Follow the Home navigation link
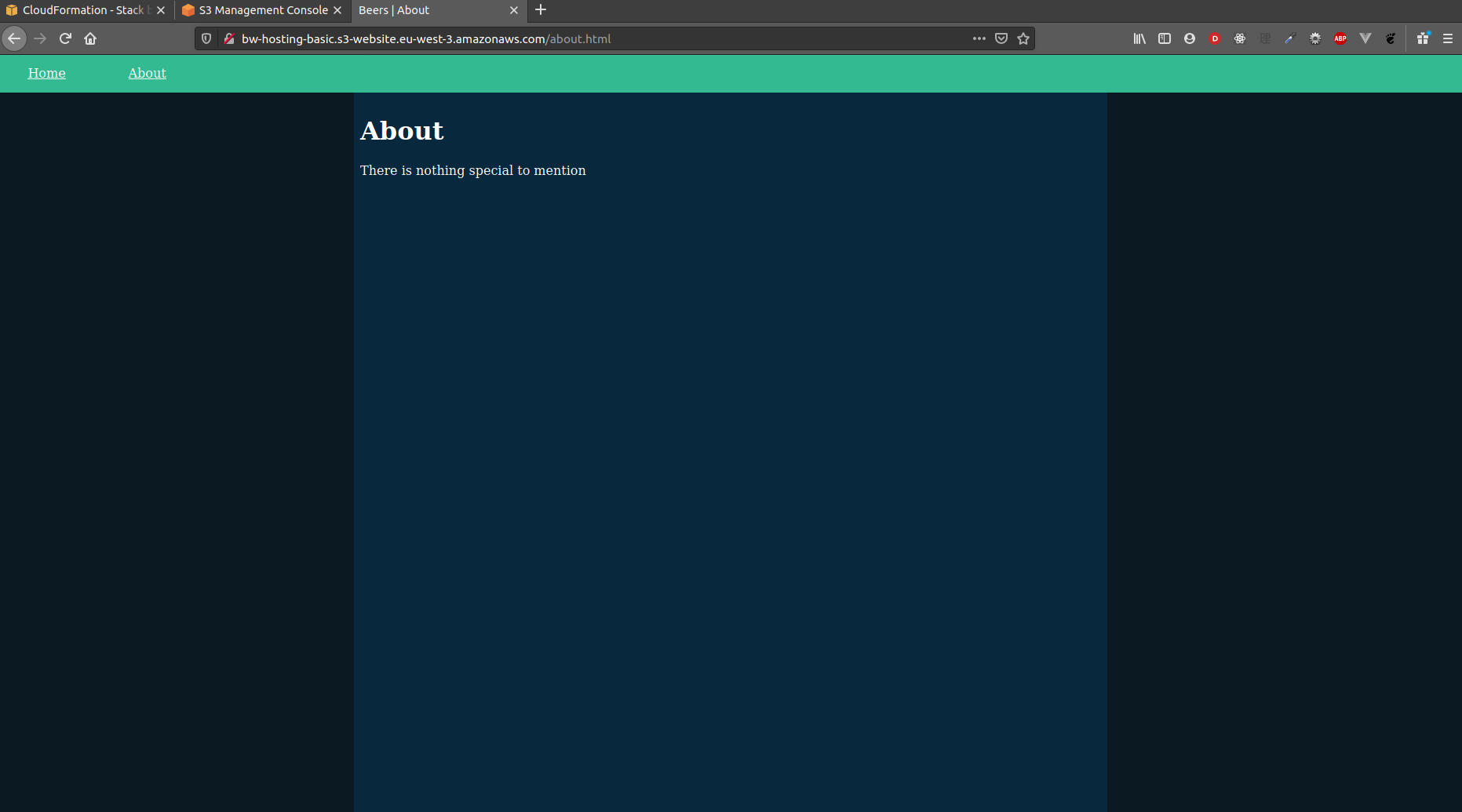Screen dimensions: 1462x812 click(46, 73)
